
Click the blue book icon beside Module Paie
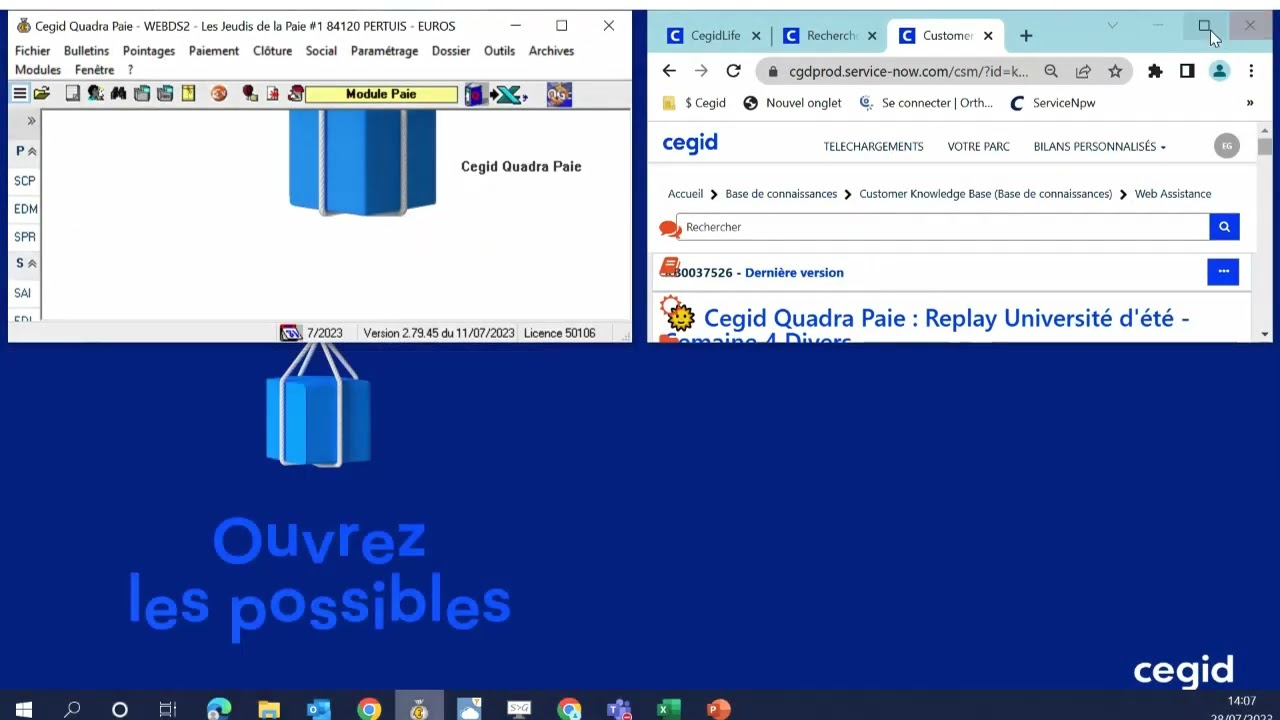(474, 95)
